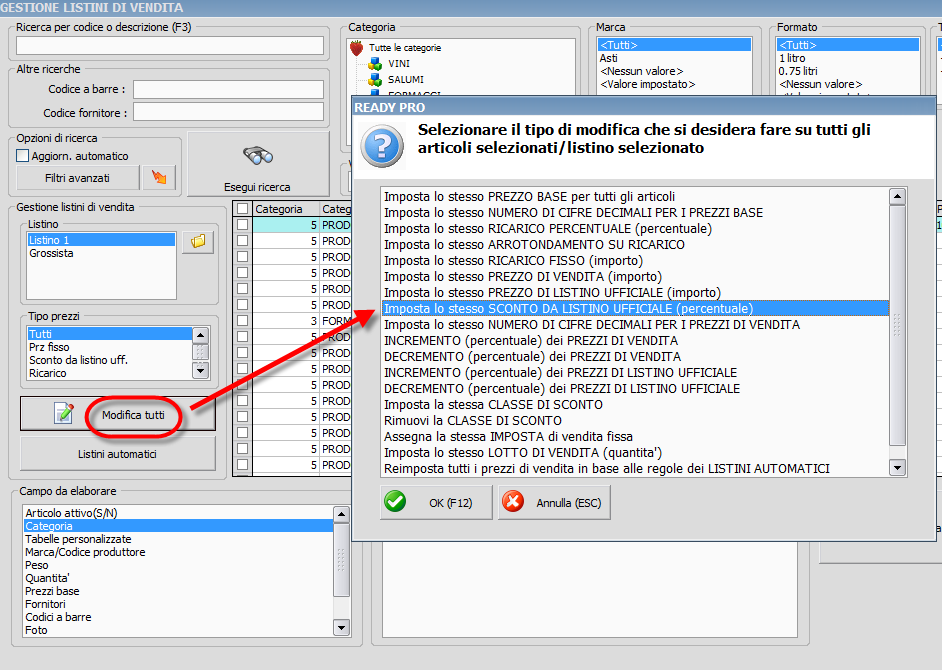Check the checkbox of the FORM category row
Image resolution: width=942 pixels, height=670 pixels.
coord(242,321)
